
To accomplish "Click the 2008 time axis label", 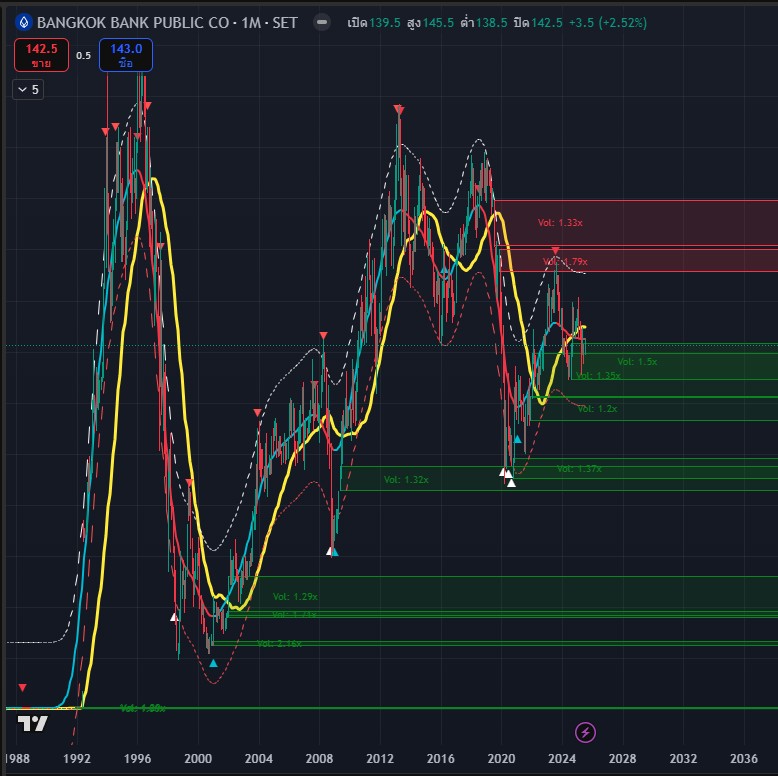I will pos(319,759).
